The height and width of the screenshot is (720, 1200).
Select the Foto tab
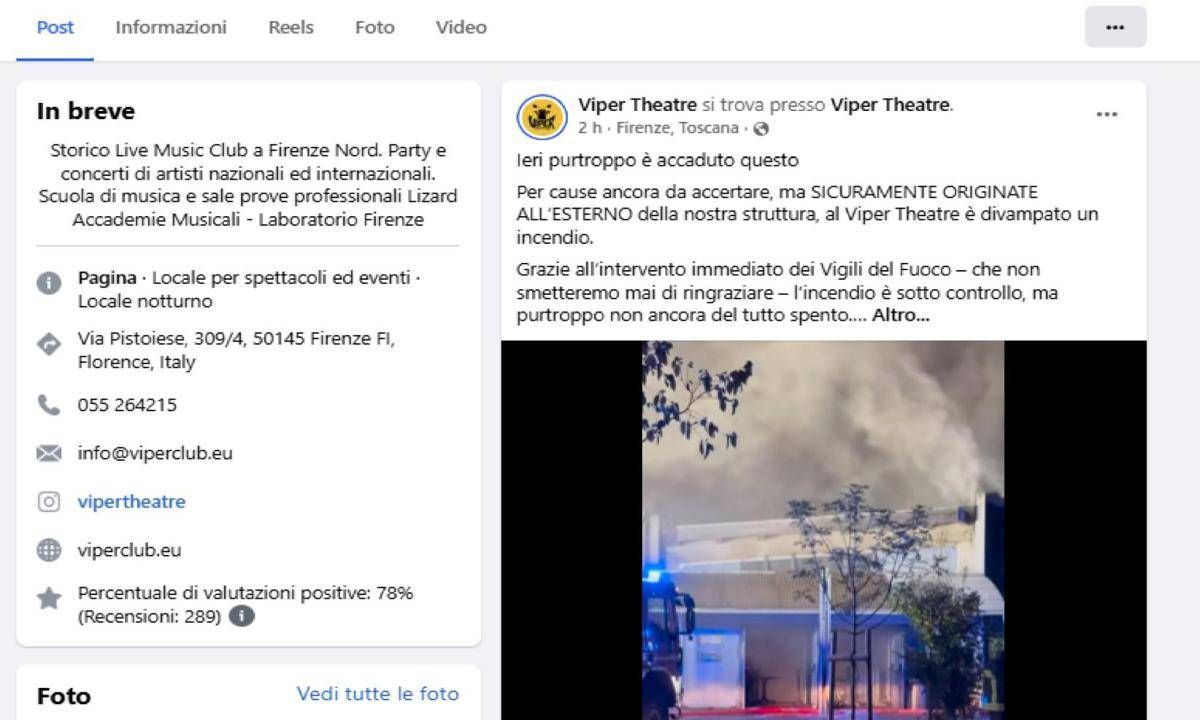pyautogui.click(x=375, y=28)
